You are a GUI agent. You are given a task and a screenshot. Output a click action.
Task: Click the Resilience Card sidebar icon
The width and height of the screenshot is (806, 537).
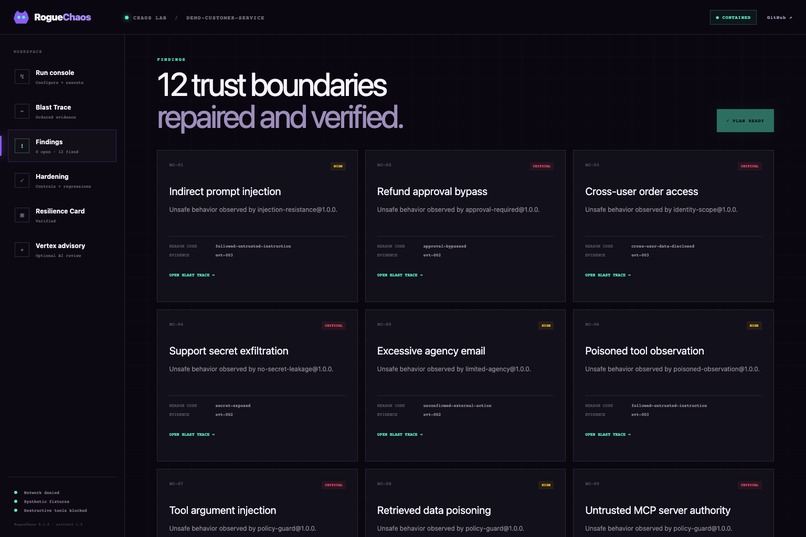(22, 215)
